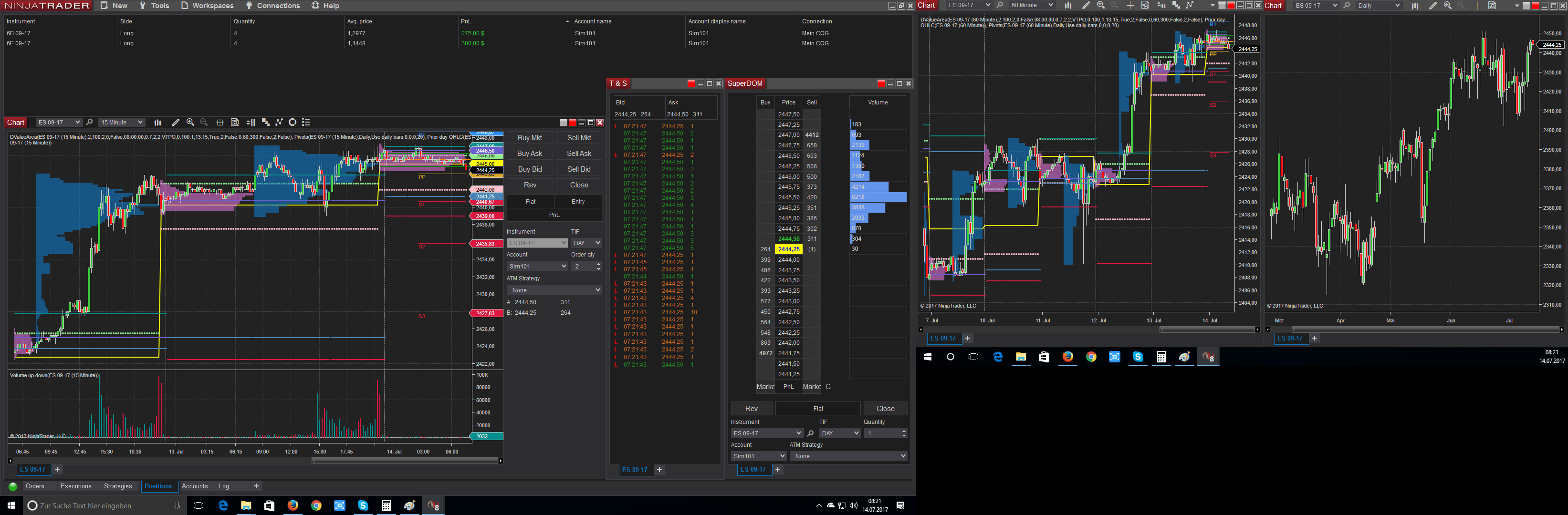Image resolution: width=1568 pixels, height=515 pixels.
Task: Select drawing pencil in the Daily chart
Action: pos(1433,5)
